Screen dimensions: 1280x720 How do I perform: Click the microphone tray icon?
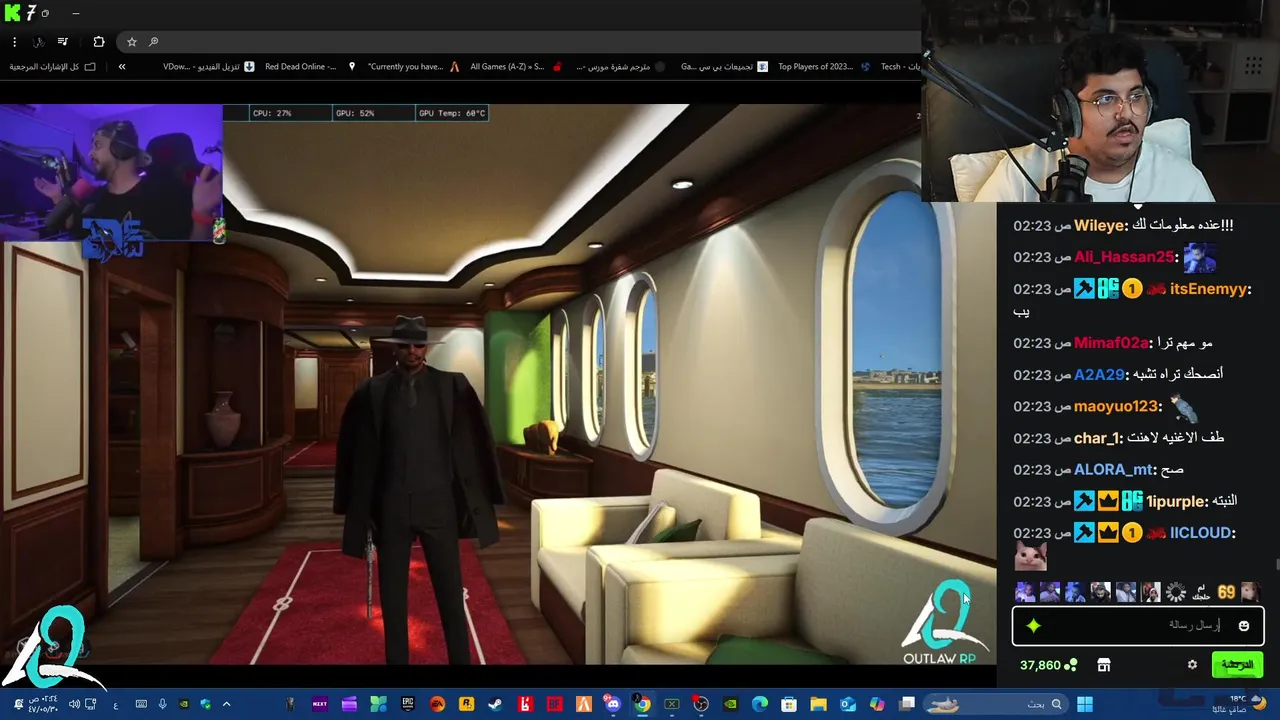162,704
